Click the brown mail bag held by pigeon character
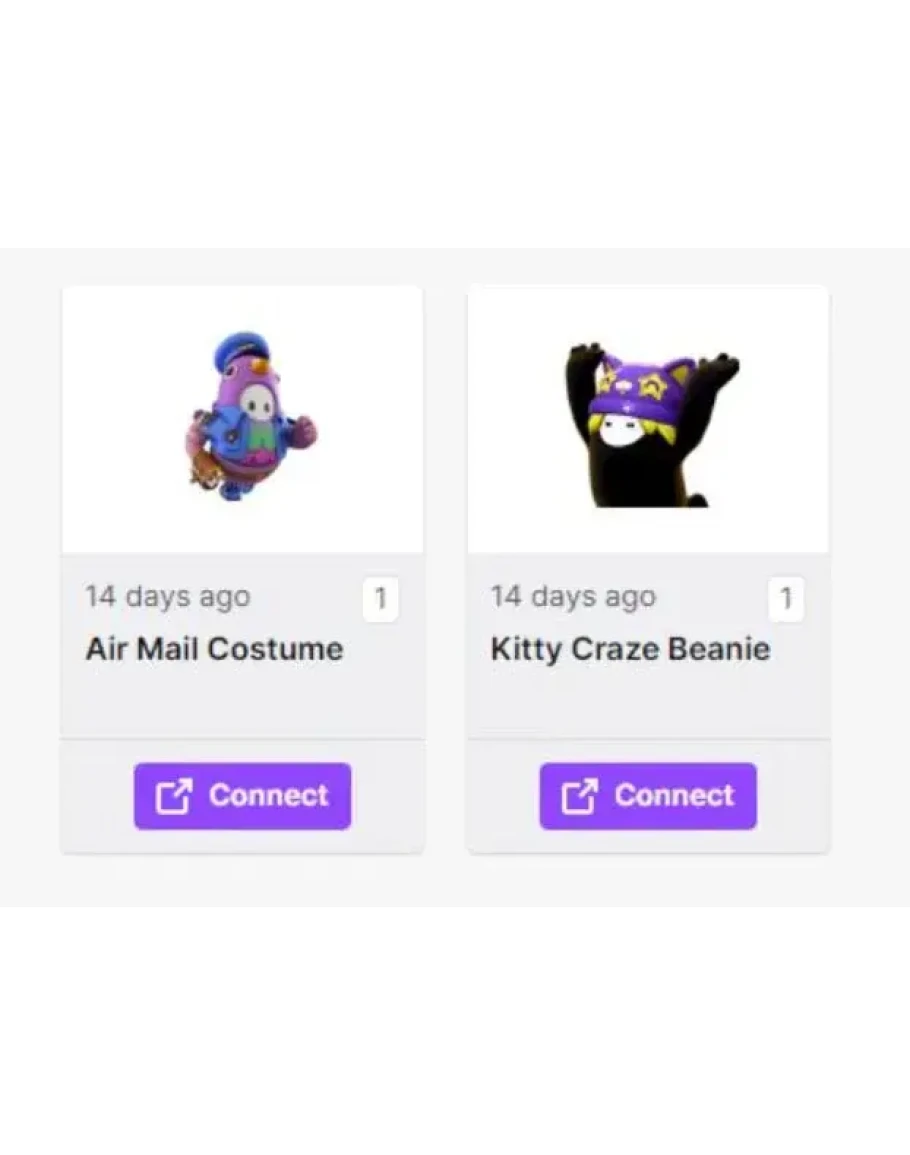Viewport: 910px width, 1155px height. 204,472
